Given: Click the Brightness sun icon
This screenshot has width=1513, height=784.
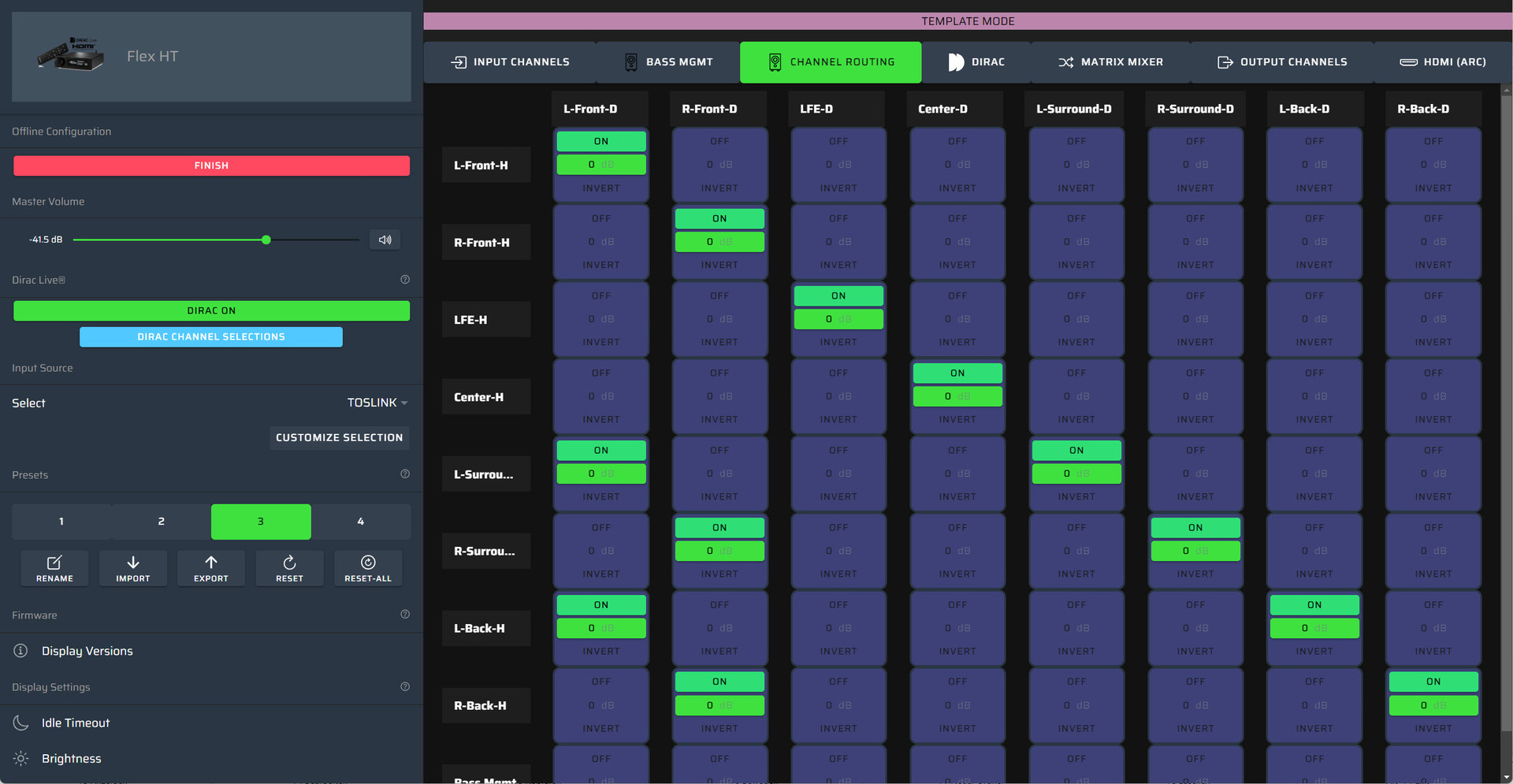Looking at the screenshot, I should pos(21,759).
